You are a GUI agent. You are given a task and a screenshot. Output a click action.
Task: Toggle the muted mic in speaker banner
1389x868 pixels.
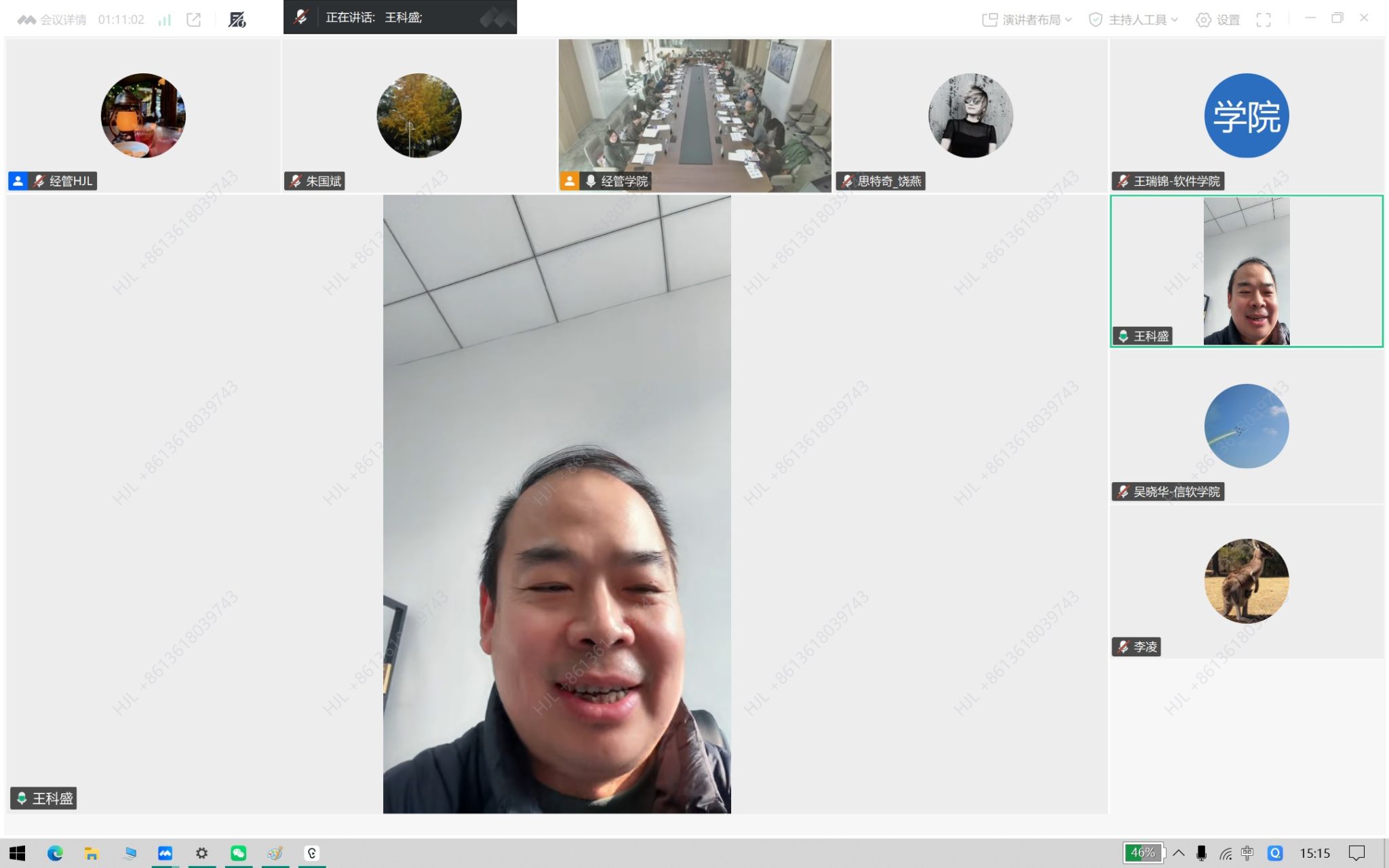300,17
